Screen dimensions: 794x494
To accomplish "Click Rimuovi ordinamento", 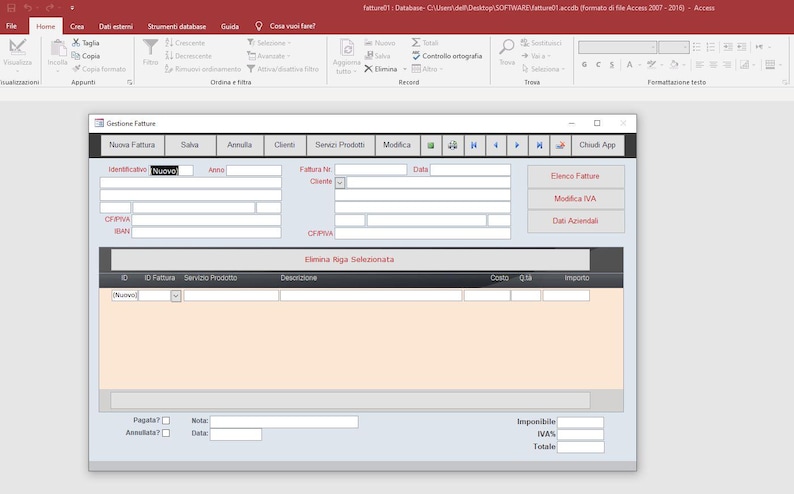I will (x=203, y=69).
